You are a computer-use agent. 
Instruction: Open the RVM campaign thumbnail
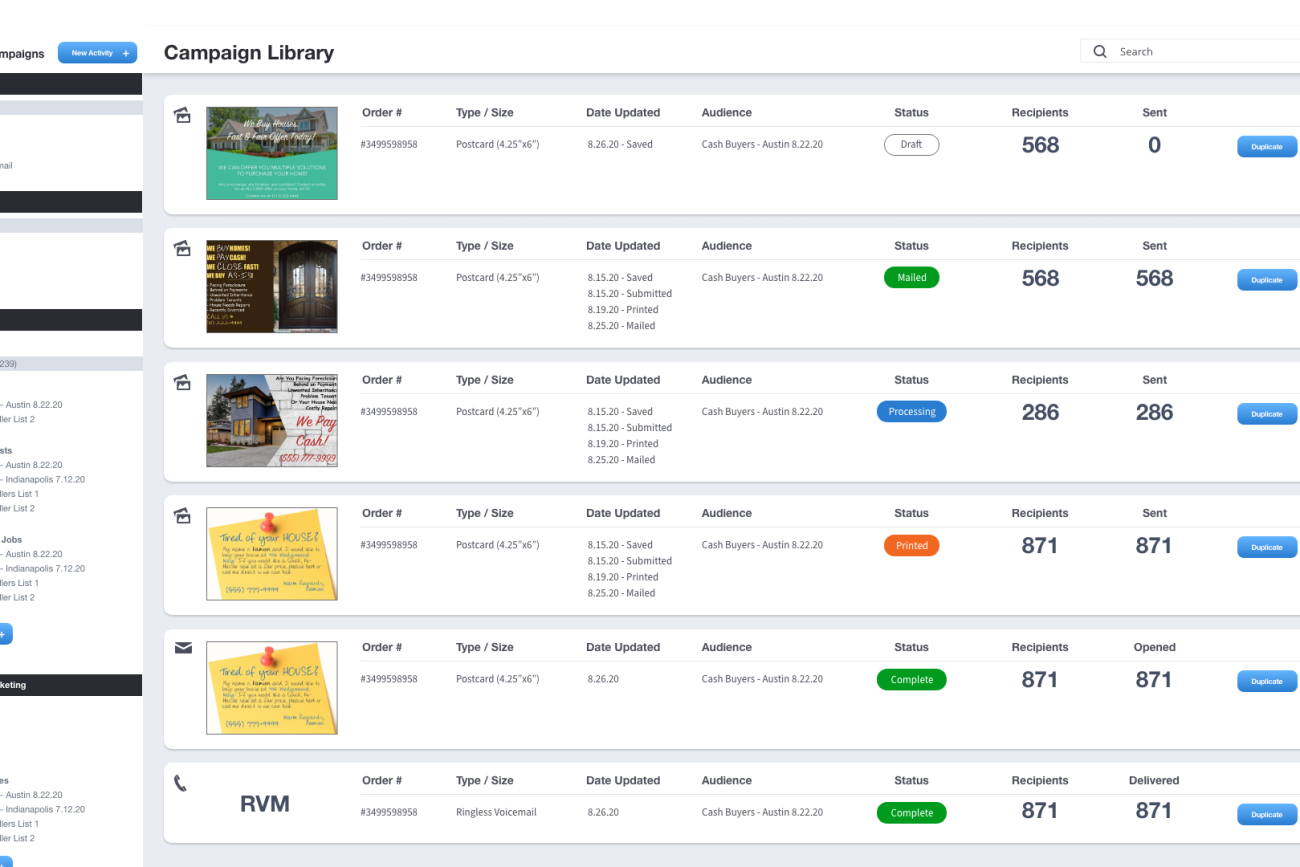[265, 804]
